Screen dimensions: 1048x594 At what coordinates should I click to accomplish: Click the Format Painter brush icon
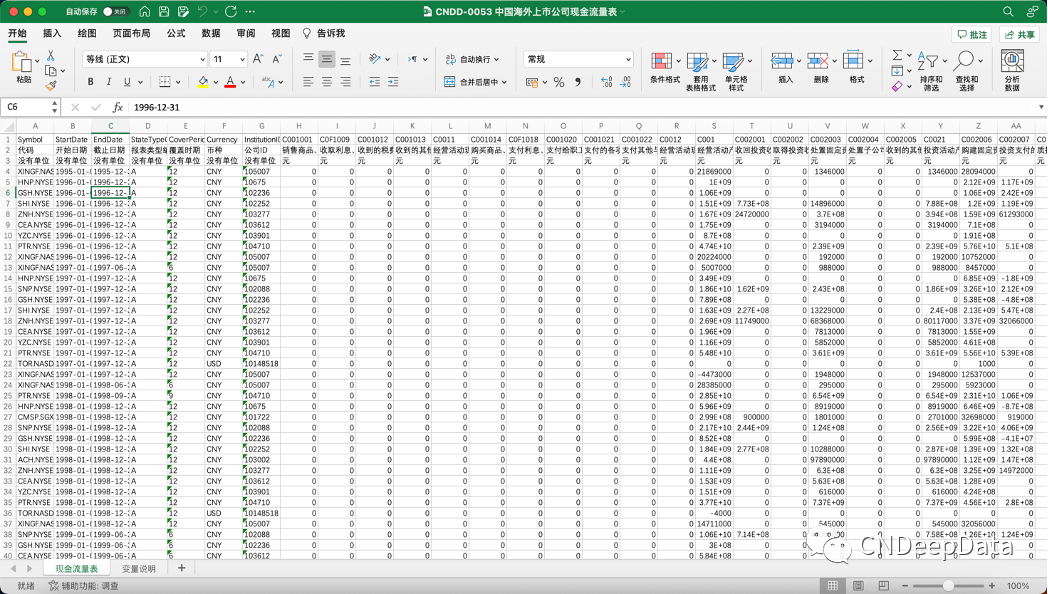[x=51, y=86]
